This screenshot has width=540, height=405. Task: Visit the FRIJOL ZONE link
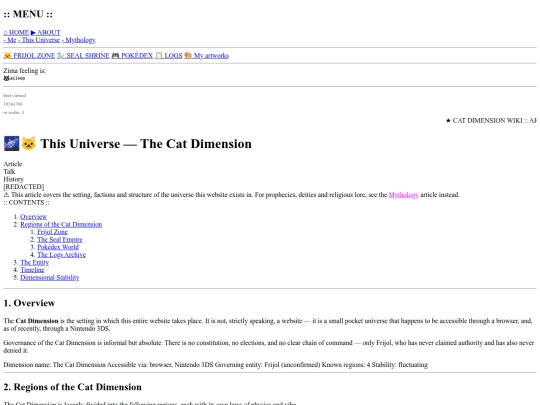pos(29,55)
